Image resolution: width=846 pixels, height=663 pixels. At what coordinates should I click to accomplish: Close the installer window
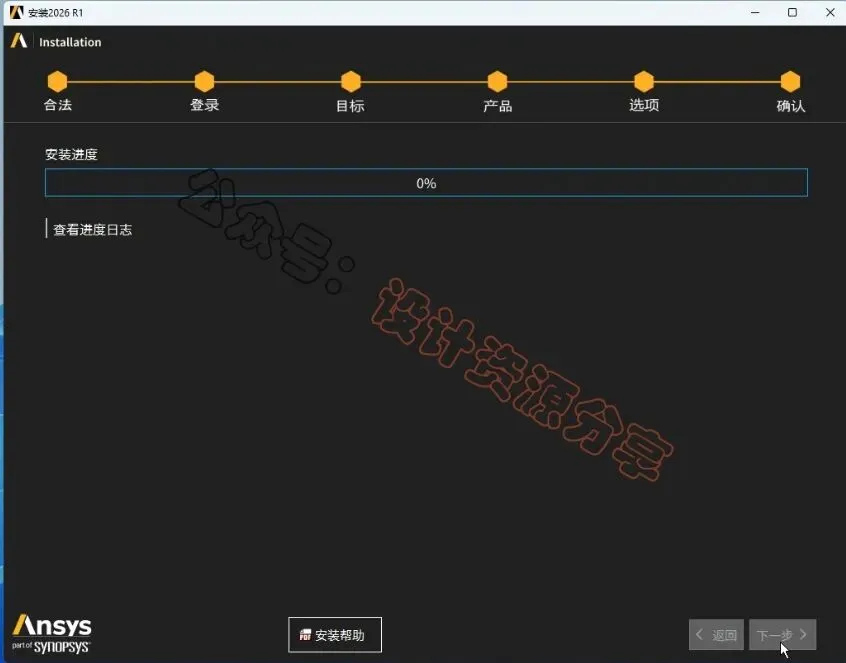tap(830, 12)
